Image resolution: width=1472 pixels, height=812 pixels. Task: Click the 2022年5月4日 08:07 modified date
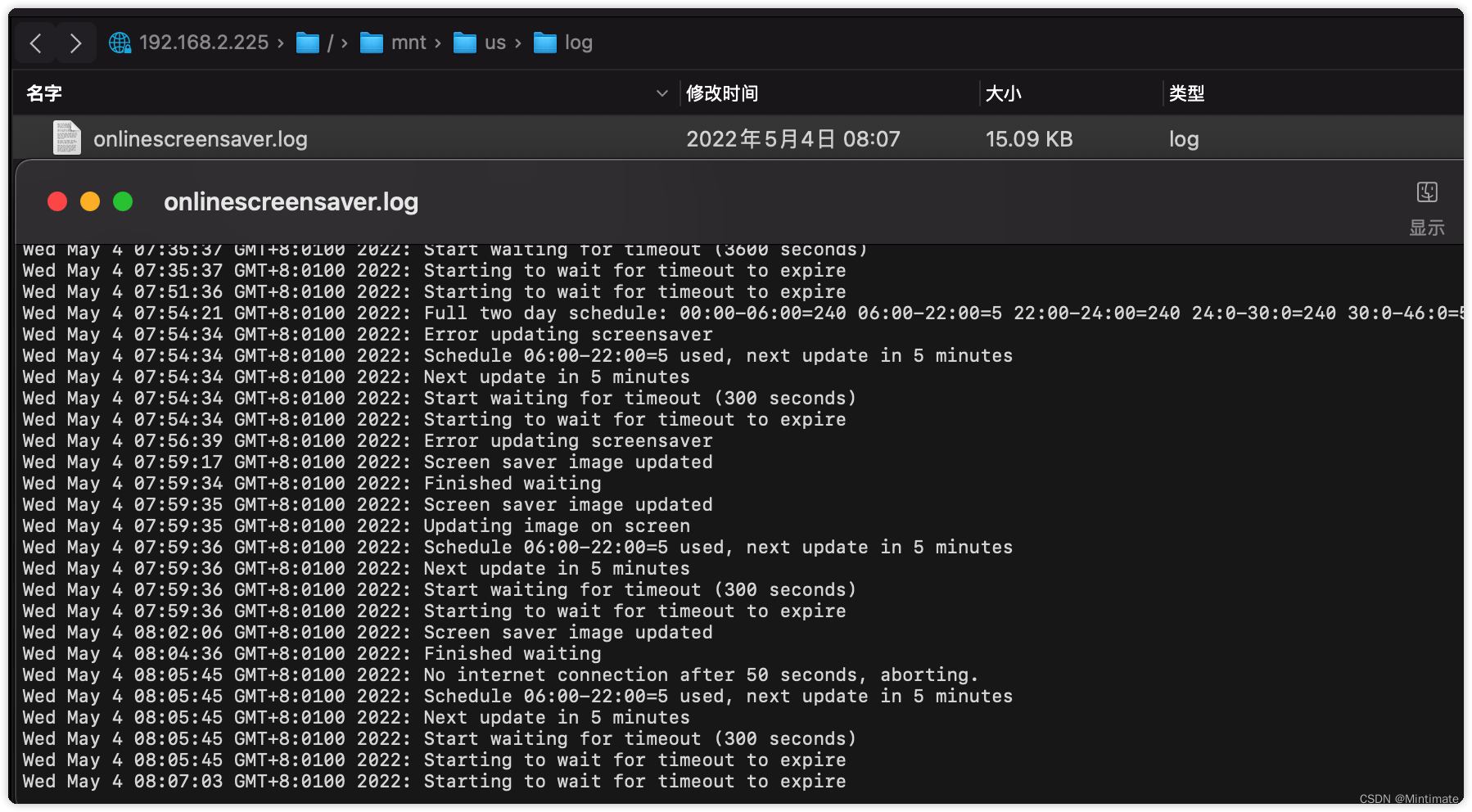tap(793, 139)
